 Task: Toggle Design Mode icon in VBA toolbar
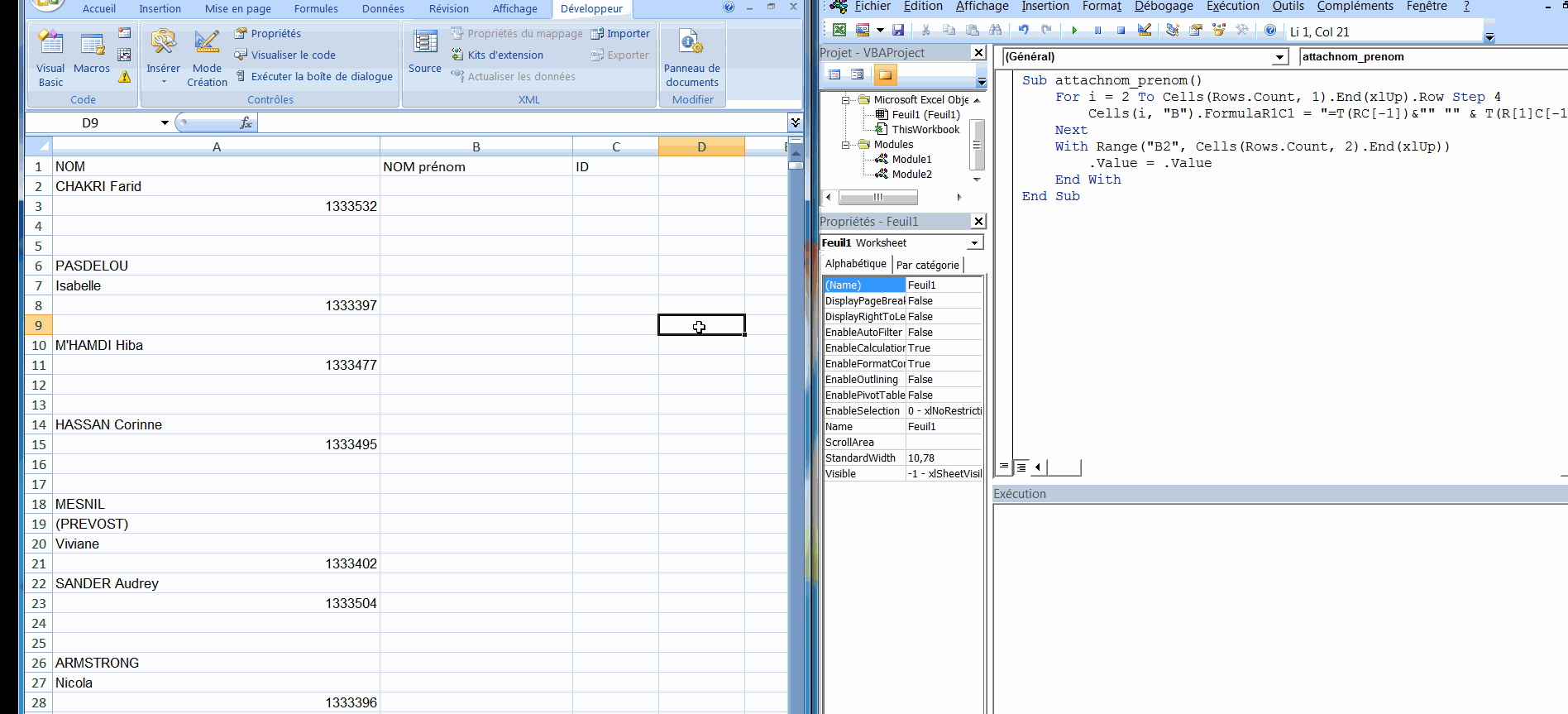pos(1145,30)
